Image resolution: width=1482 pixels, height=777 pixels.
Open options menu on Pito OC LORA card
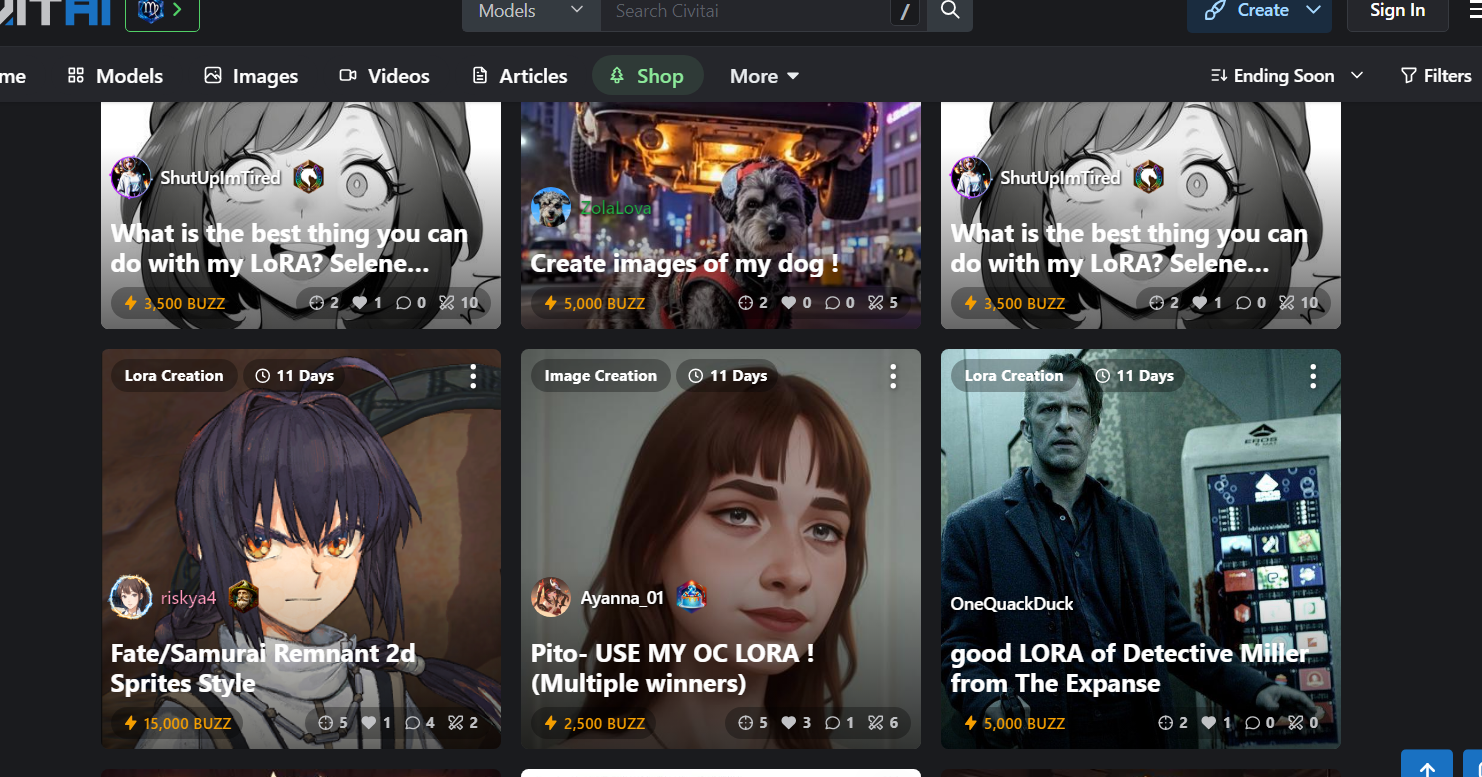click(x=893, y=376)
